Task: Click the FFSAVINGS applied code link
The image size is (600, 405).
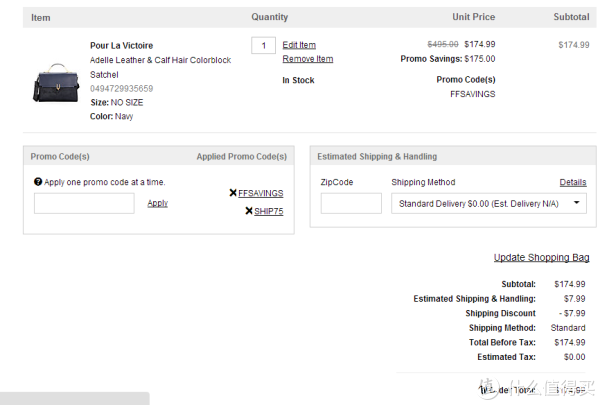Action: click(x=261, y=193)
